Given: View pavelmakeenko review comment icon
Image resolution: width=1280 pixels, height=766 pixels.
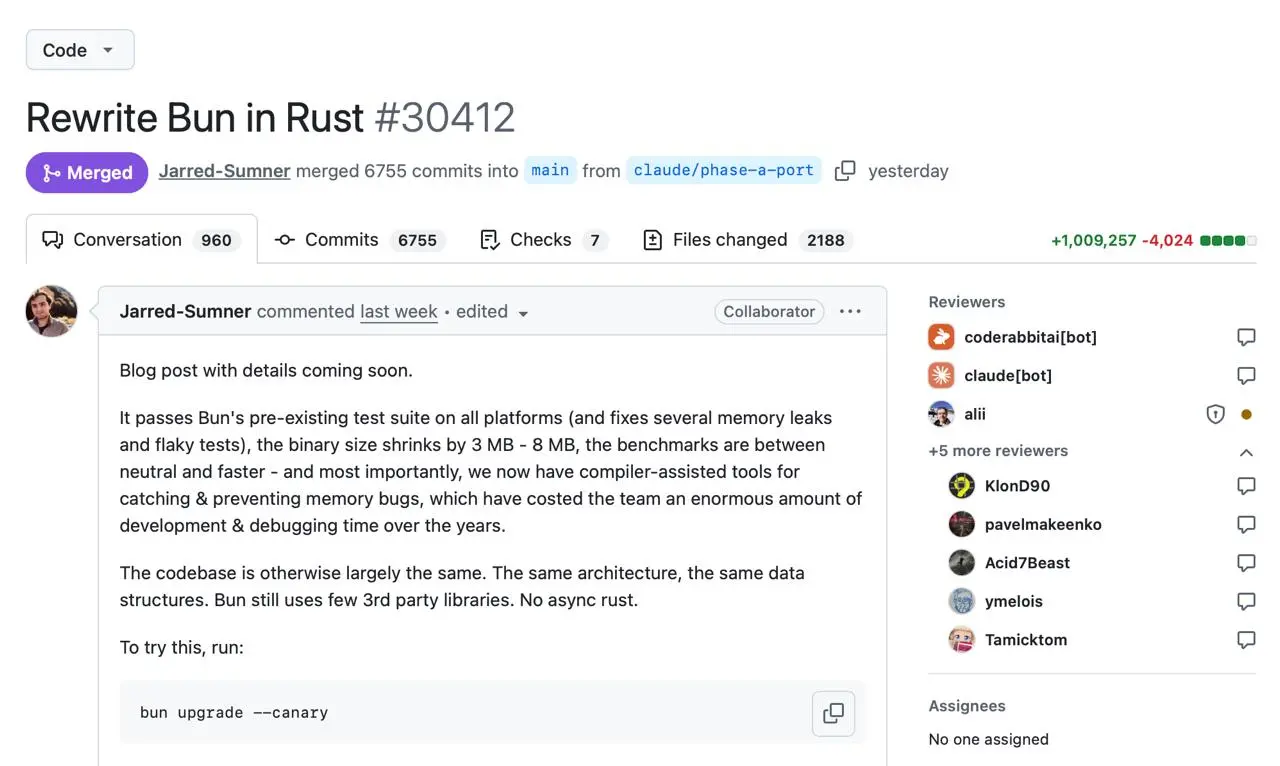Looking at the screenshot, I should point(1246,524).
